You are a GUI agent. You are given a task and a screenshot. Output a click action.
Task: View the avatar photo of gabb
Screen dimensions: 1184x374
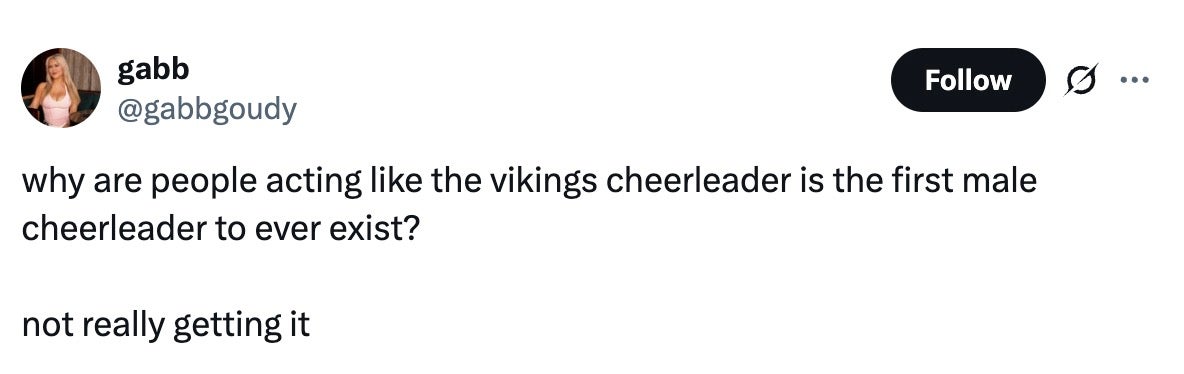pos(60,88)
